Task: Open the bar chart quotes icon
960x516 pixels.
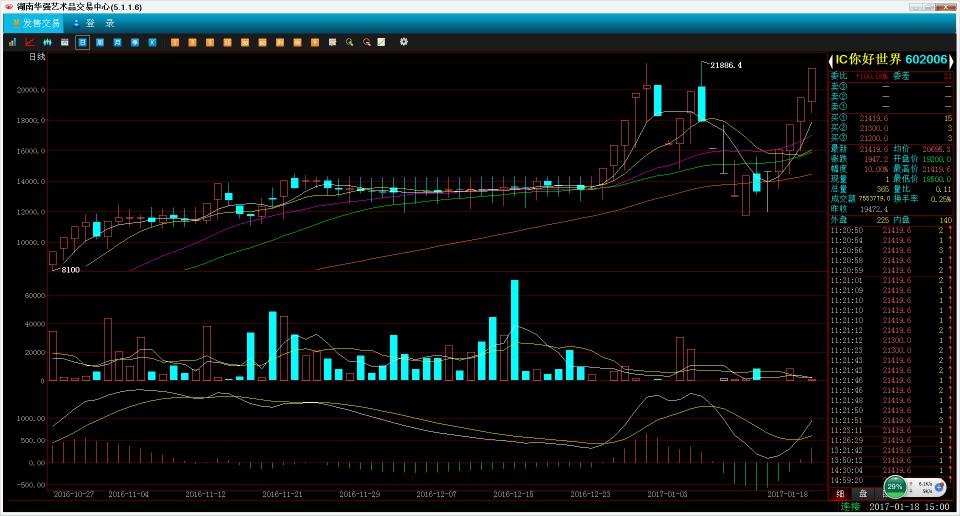Action: pyautogui.click(x=12, y=42)
